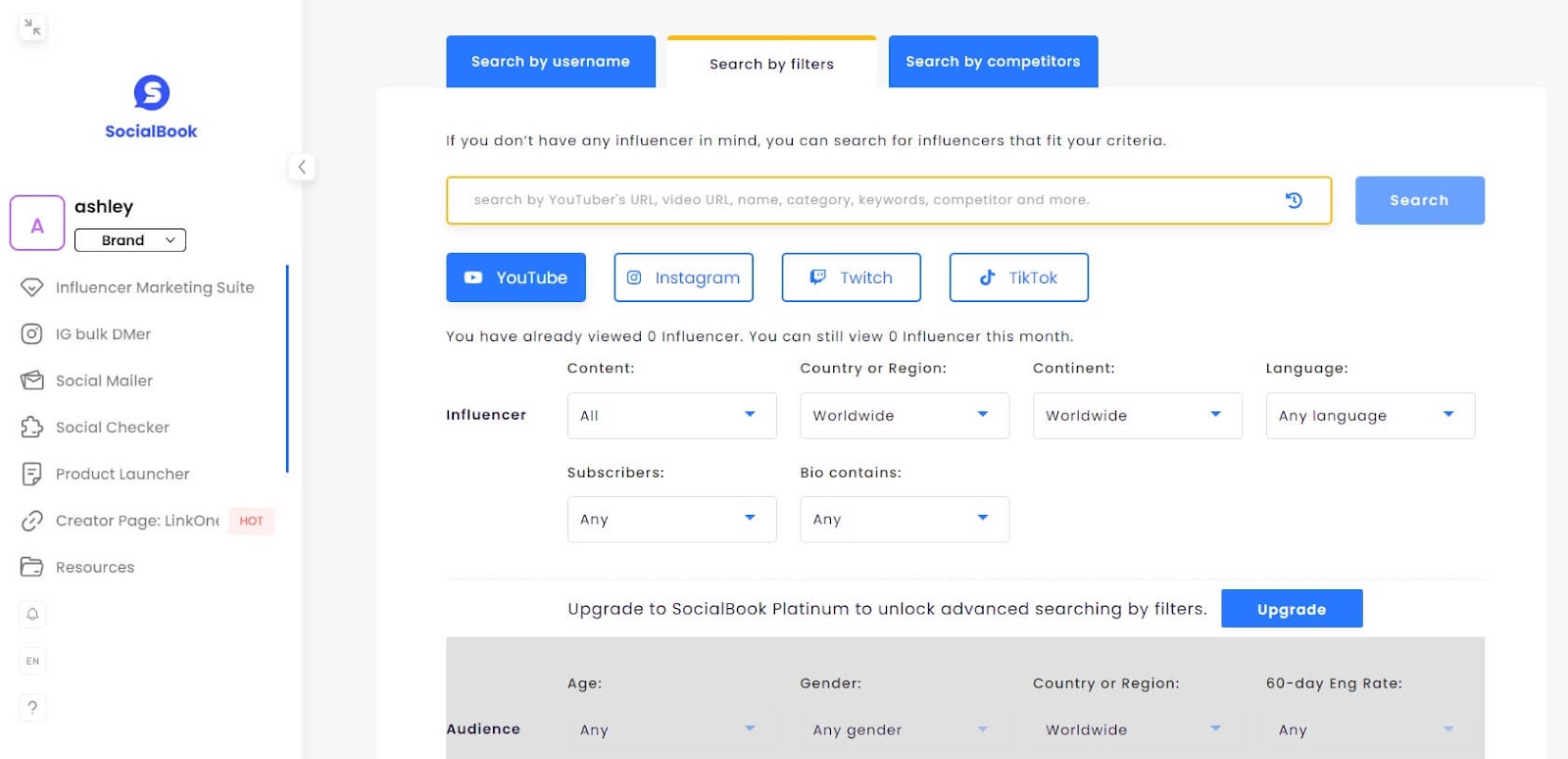Image resolution: width=1568 pixels, height=759 pixels.
Task: Click the Upgrade button
Action: pyautogui.click(x=1291, y=609)
